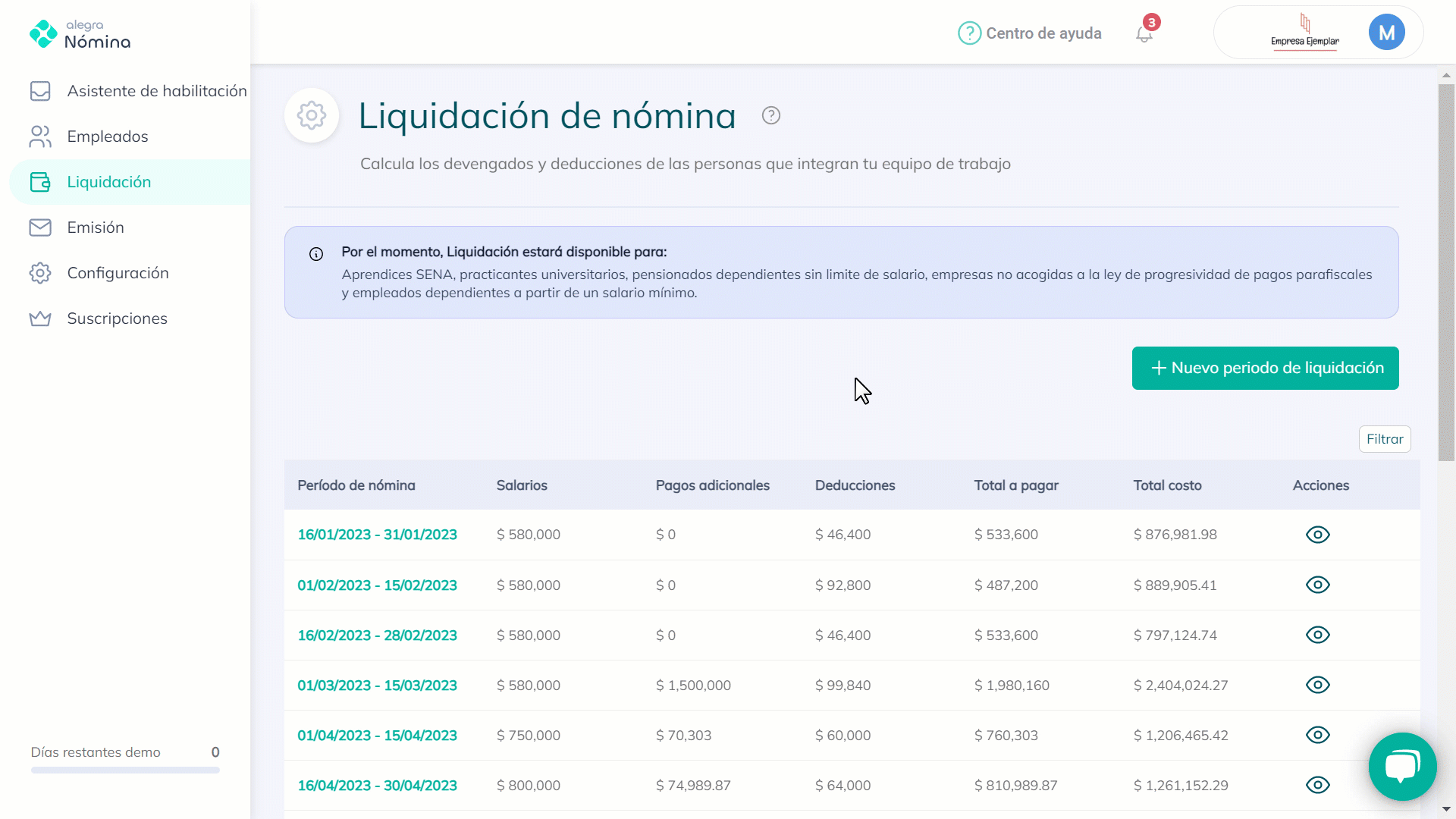Image resolution: width=1456 pixels, height=819 pixels.
Task: Launch the chat support bubble
Action: pos(1401,767)
